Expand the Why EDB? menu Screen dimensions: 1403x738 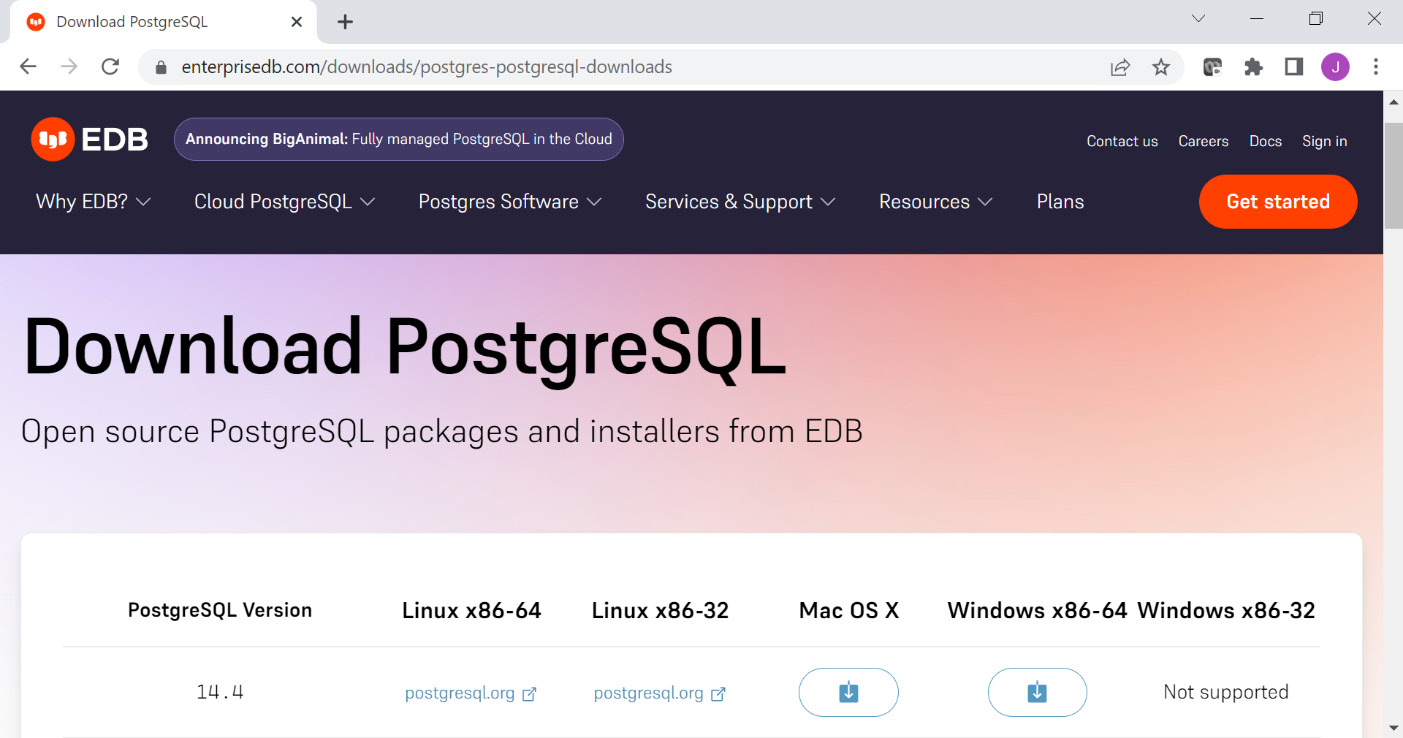94,201
